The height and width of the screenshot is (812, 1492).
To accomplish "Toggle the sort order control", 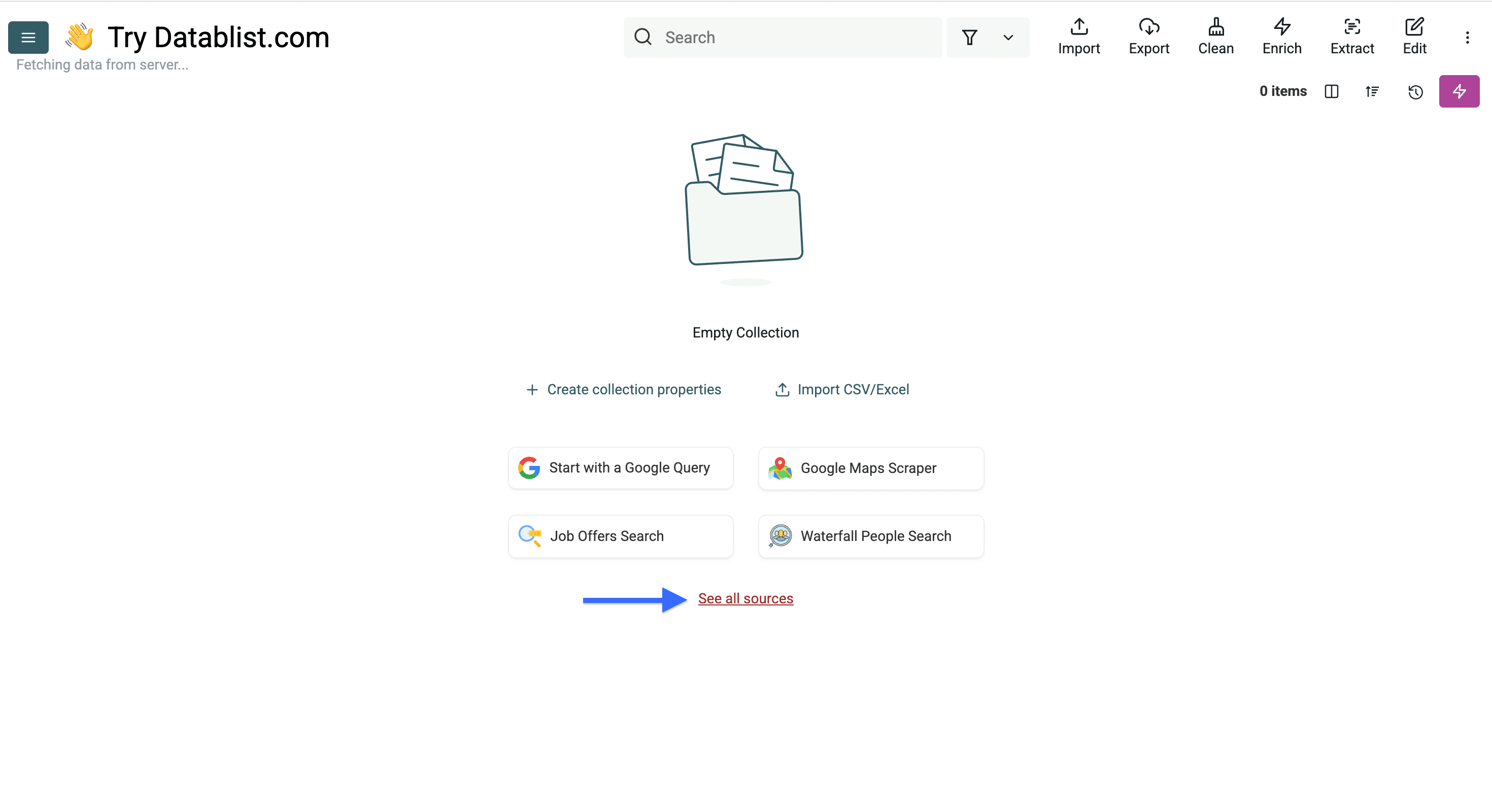I will pyautogui.click(x=1372, y=91).
